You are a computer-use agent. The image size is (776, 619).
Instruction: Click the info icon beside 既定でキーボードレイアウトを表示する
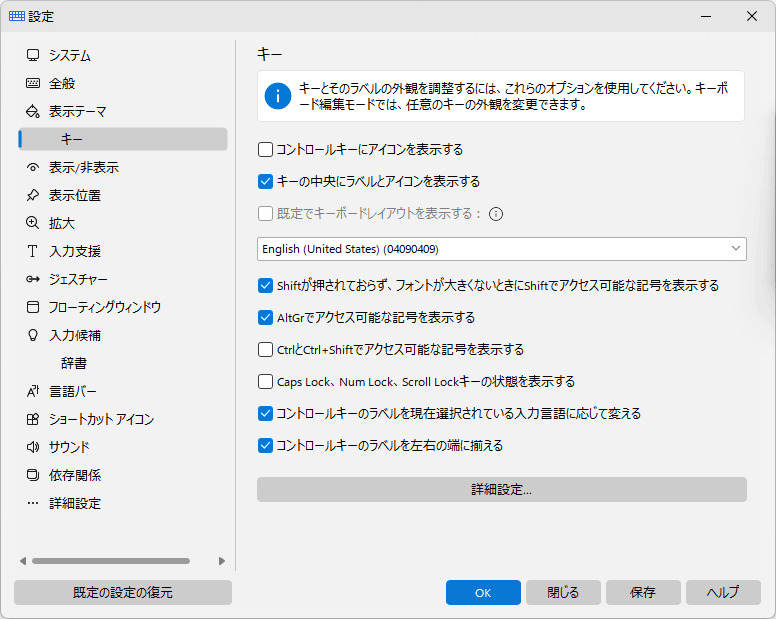click(496, 214)
